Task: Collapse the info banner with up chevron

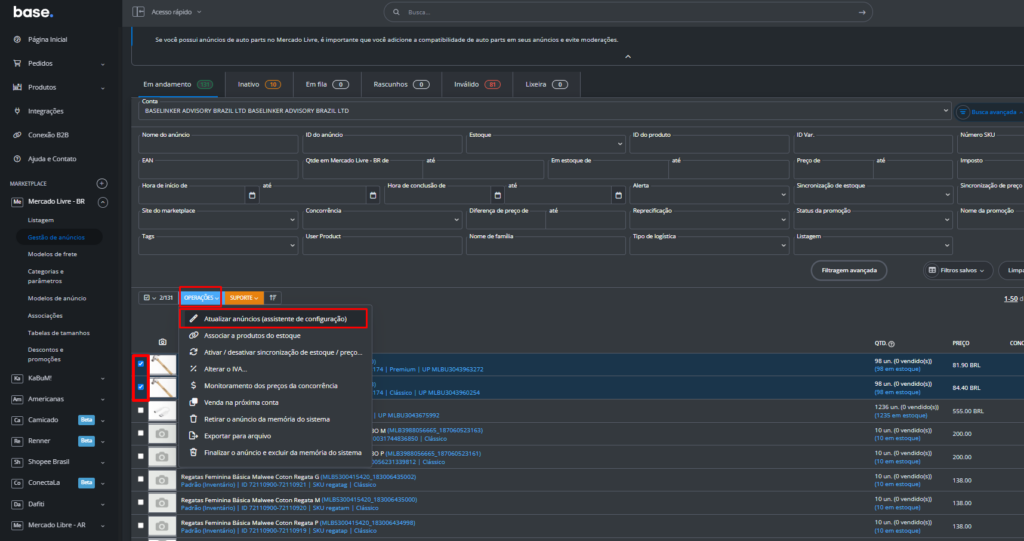Action: coord(628,57)
